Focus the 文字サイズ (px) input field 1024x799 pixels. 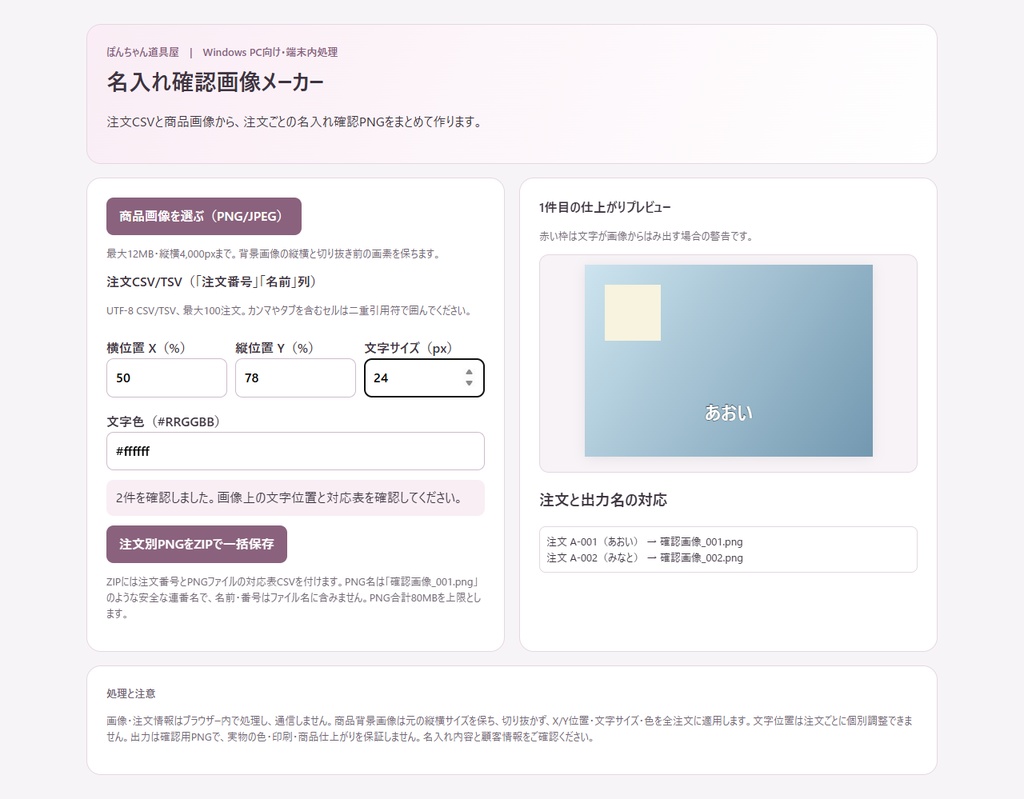click(x=424, y=378)
